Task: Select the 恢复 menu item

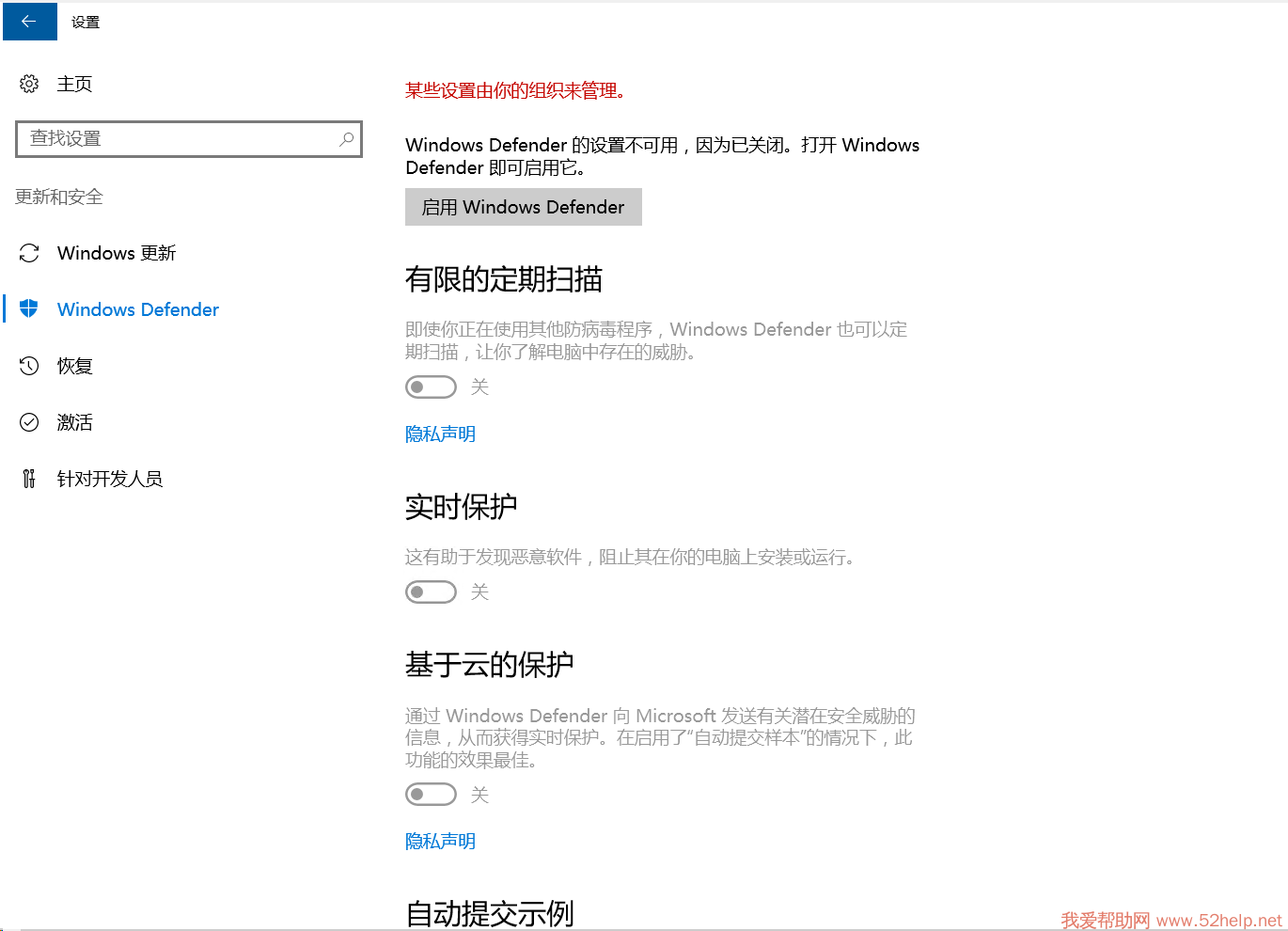Action: [x=75, y=366]
